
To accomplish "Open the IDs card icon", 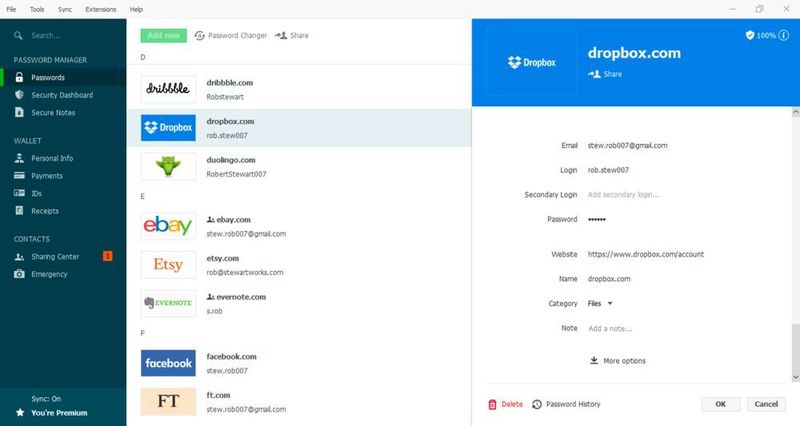I will coord(19,193).
